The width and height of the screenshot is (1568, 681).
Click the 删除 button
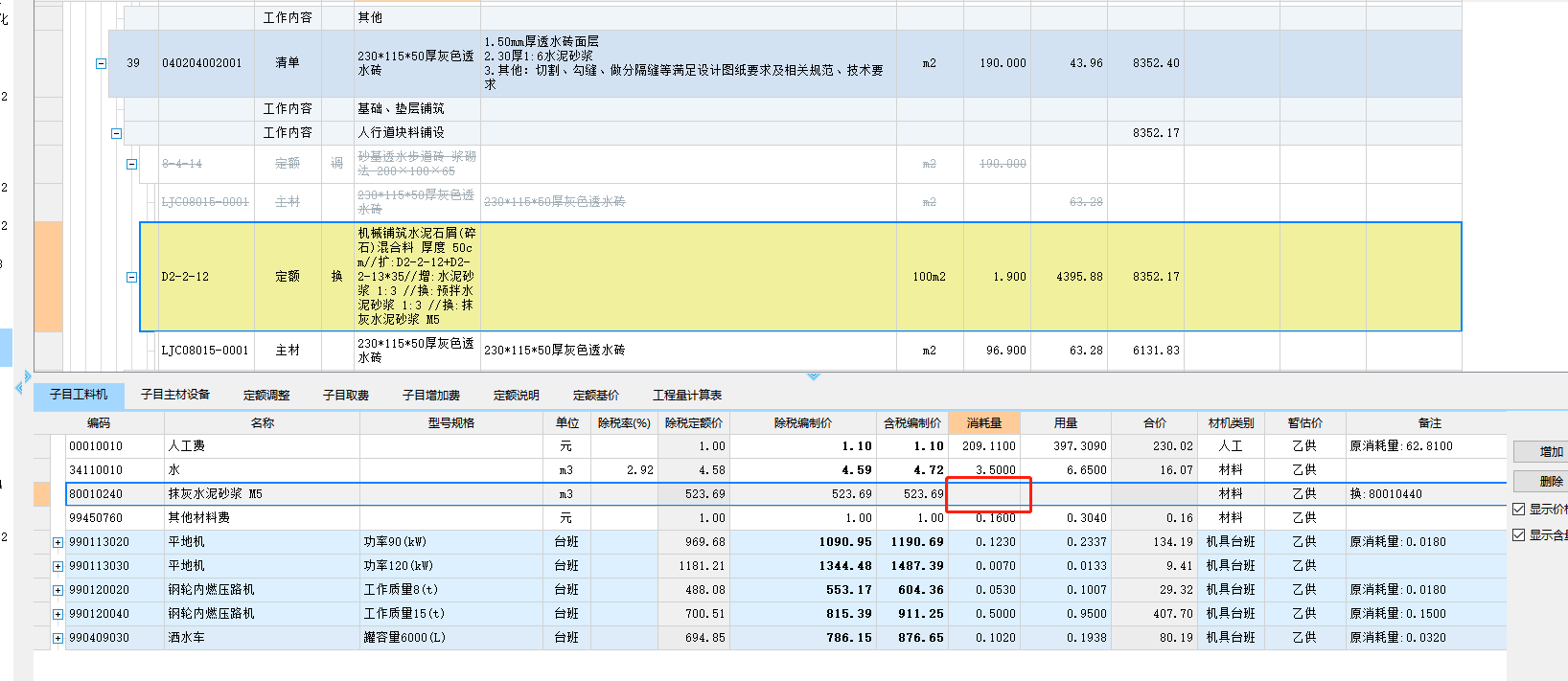[1540, 481]
